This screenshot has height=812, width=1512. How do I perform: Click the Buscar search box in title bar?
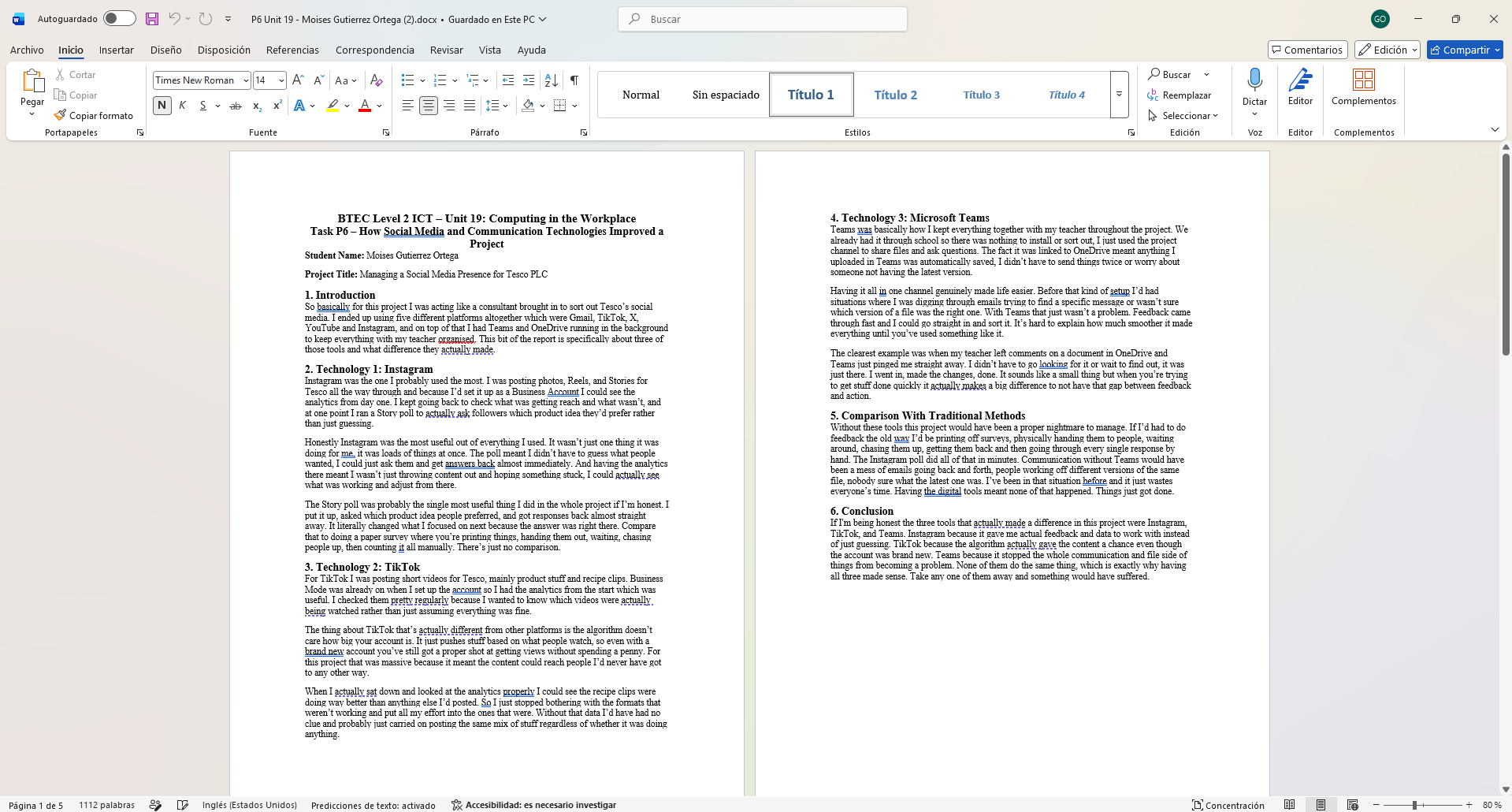pos(763,19)
